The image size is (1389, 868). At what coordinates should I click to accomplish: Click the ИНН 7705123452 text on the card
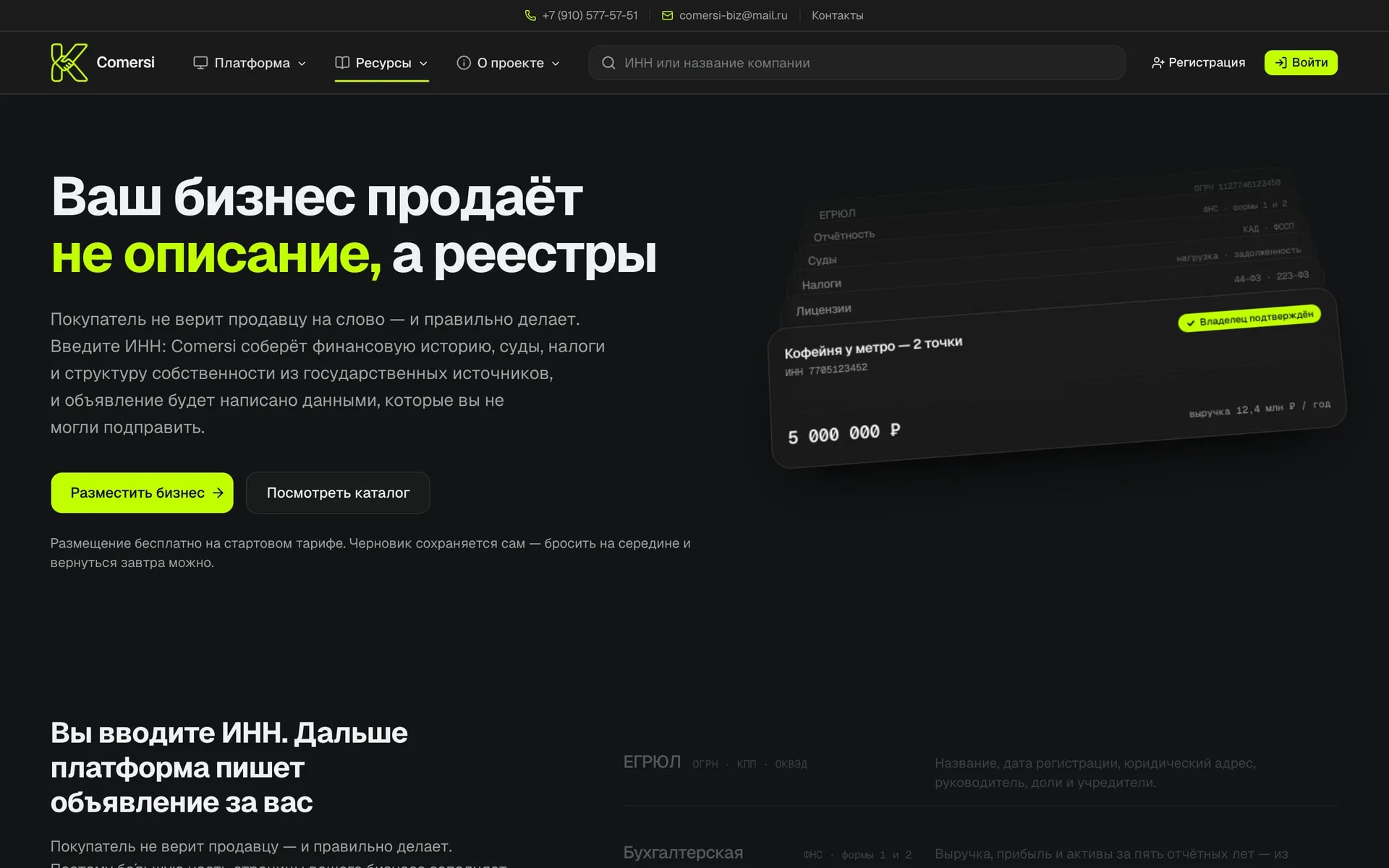pos(826,370)
